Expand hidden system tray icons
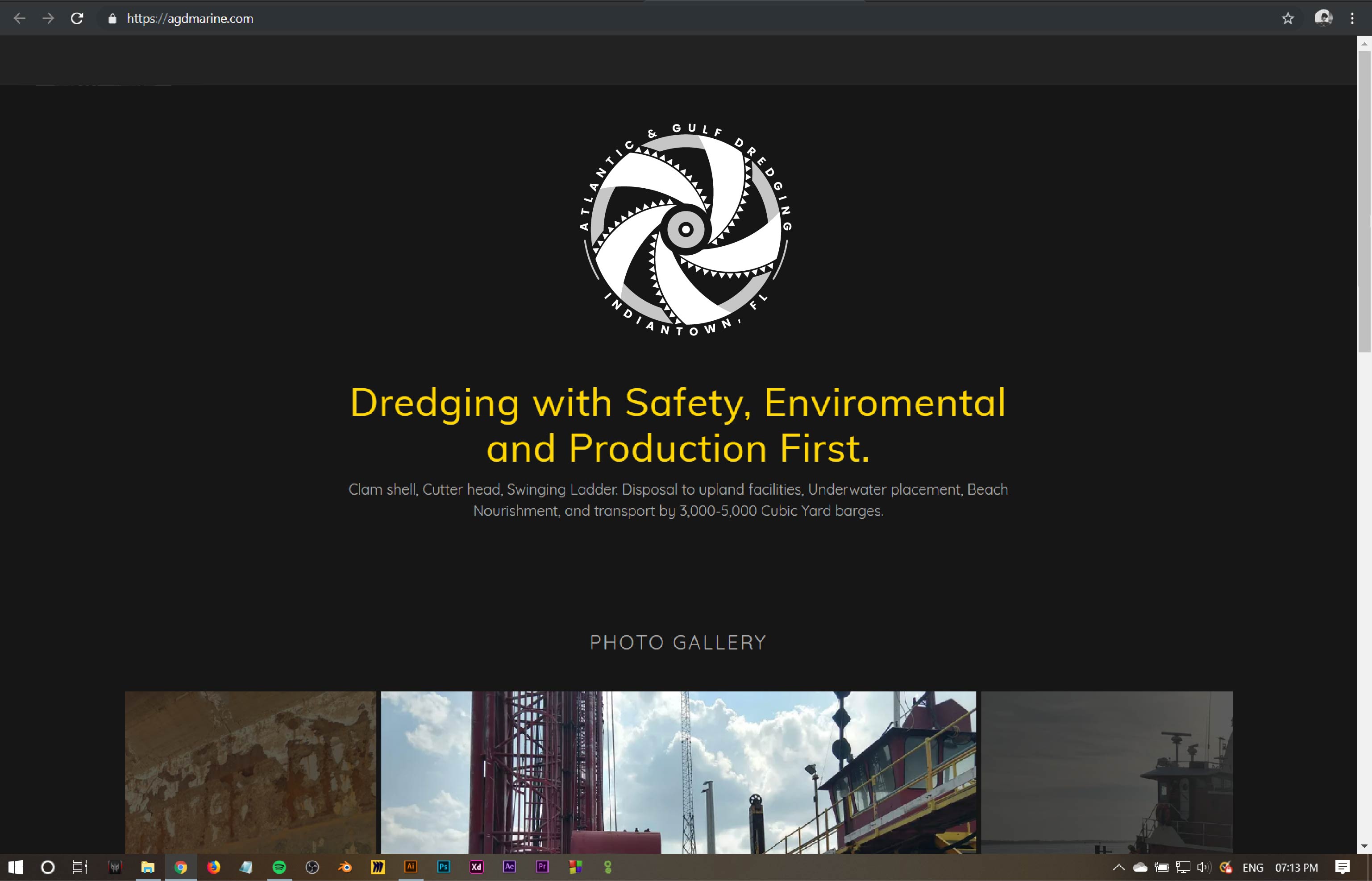Screen dimensions: 1372x881 1118,867
